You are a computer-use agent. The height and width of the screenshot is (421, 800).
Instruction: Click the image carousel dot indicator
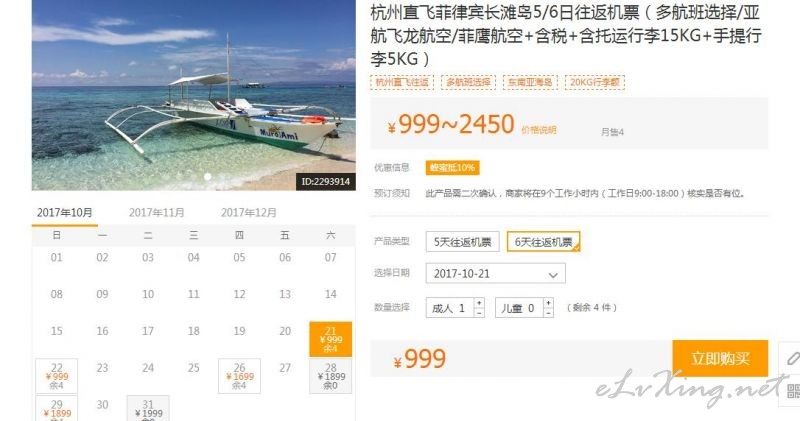coord(208,177)
